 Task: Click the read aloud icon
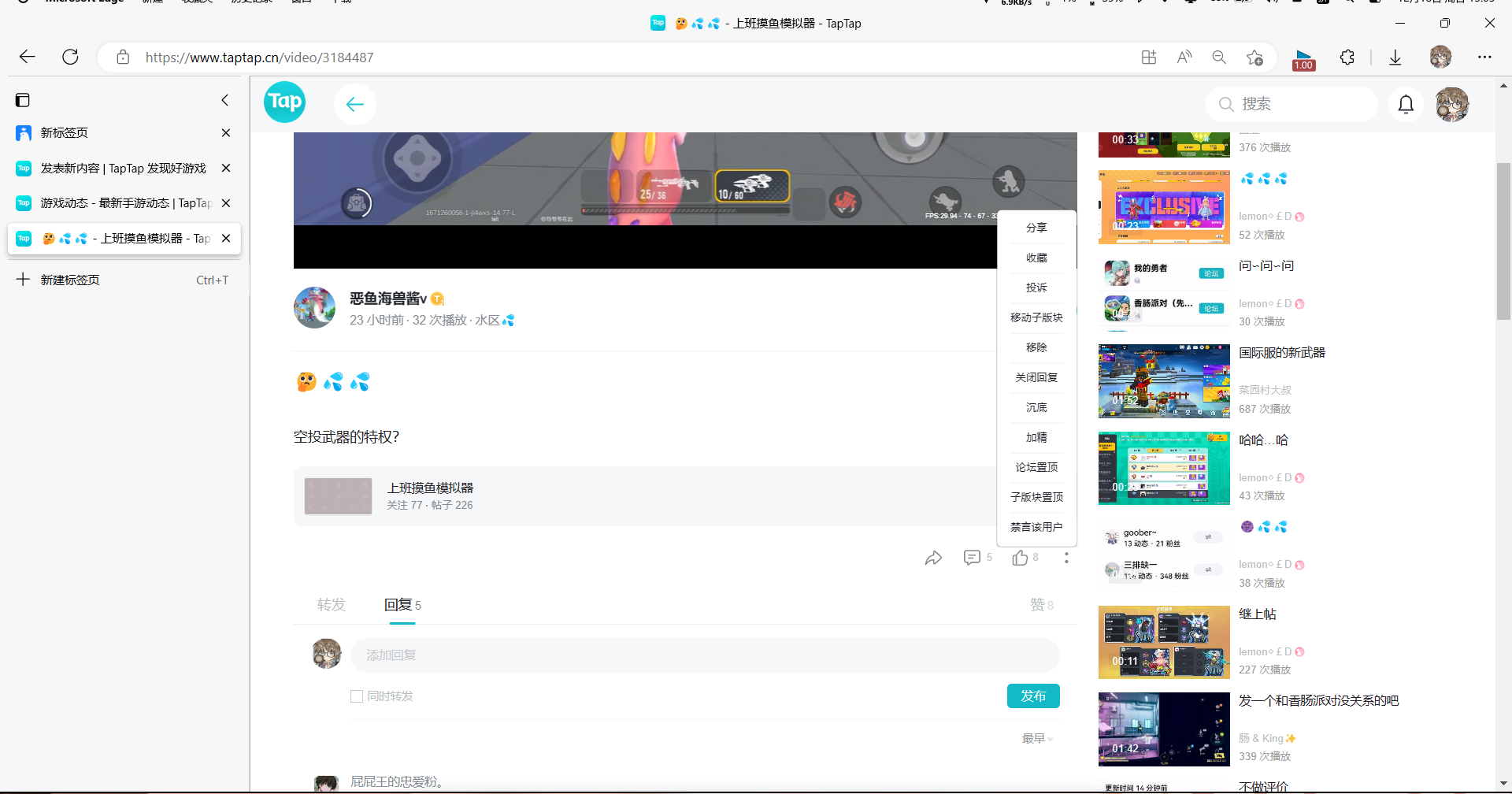pyautogui.click(x=1184, y=57)
